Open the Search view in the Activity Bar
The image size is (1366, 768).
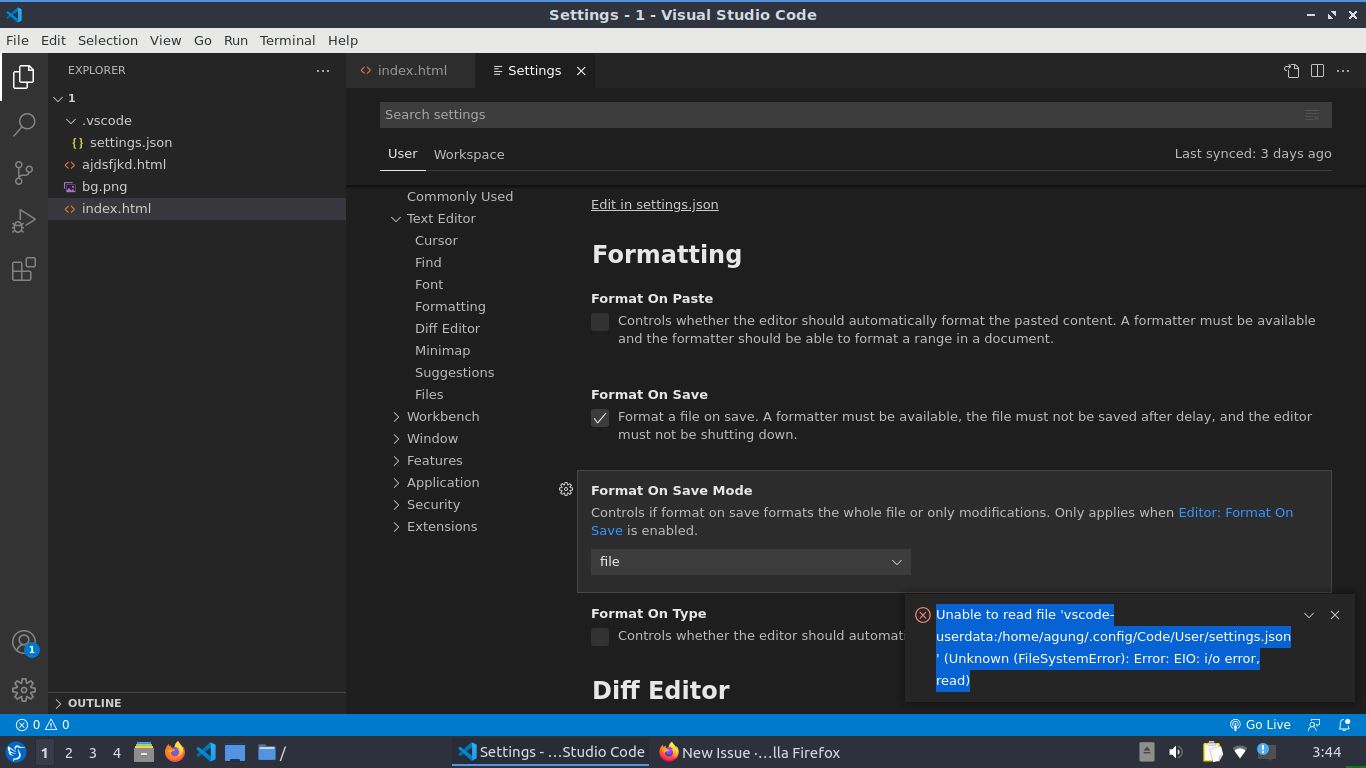pos(24,123)
